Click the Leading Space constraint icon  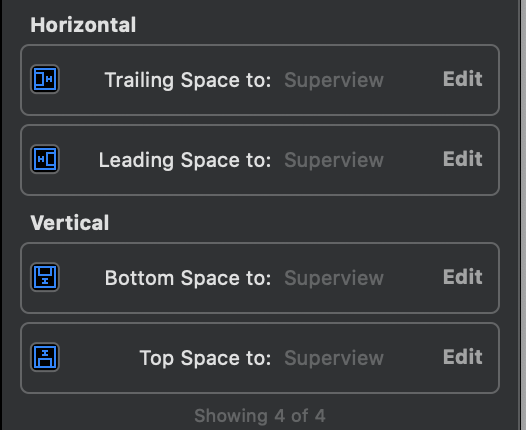[45, 159]
